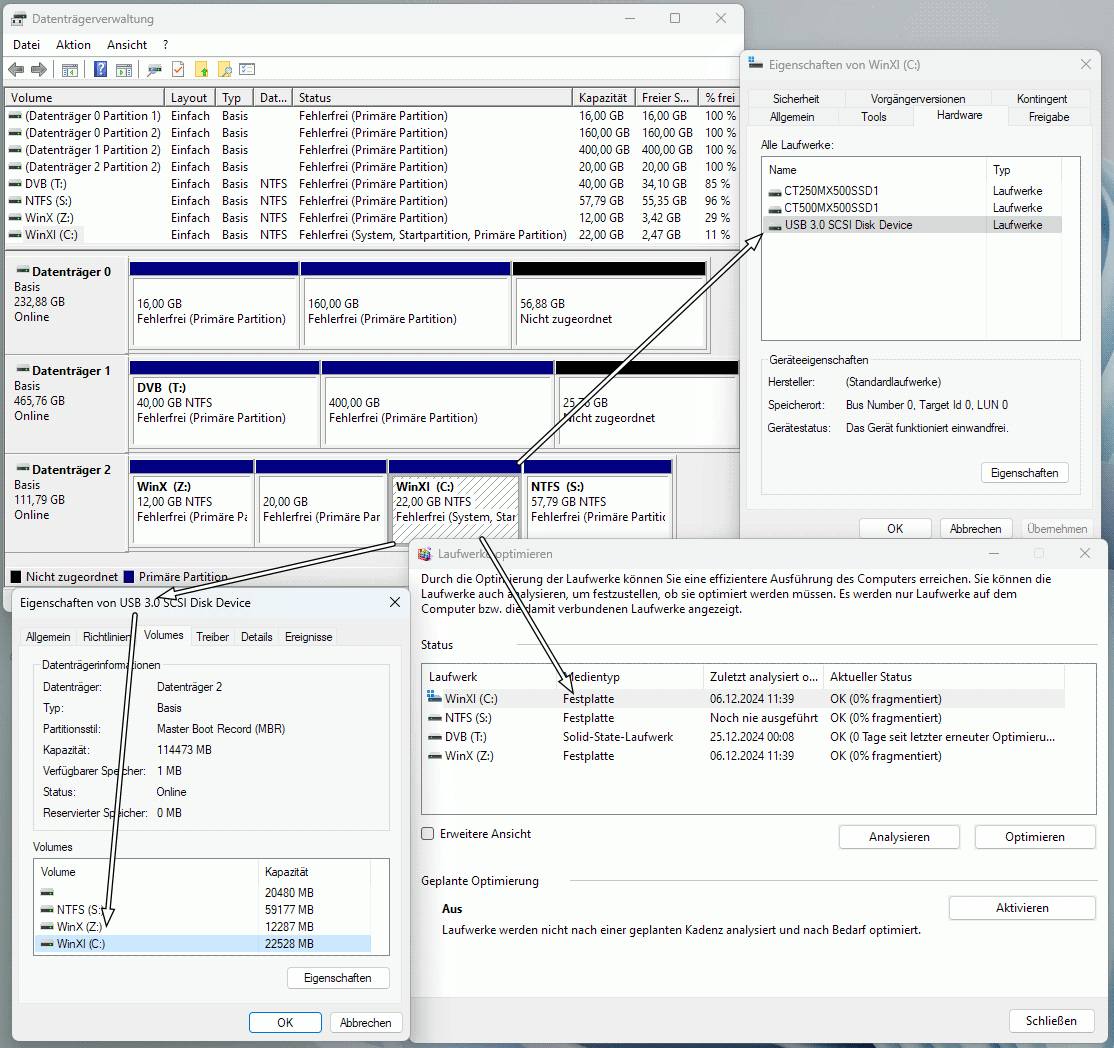Open the ? help menu

pos(166,45)
